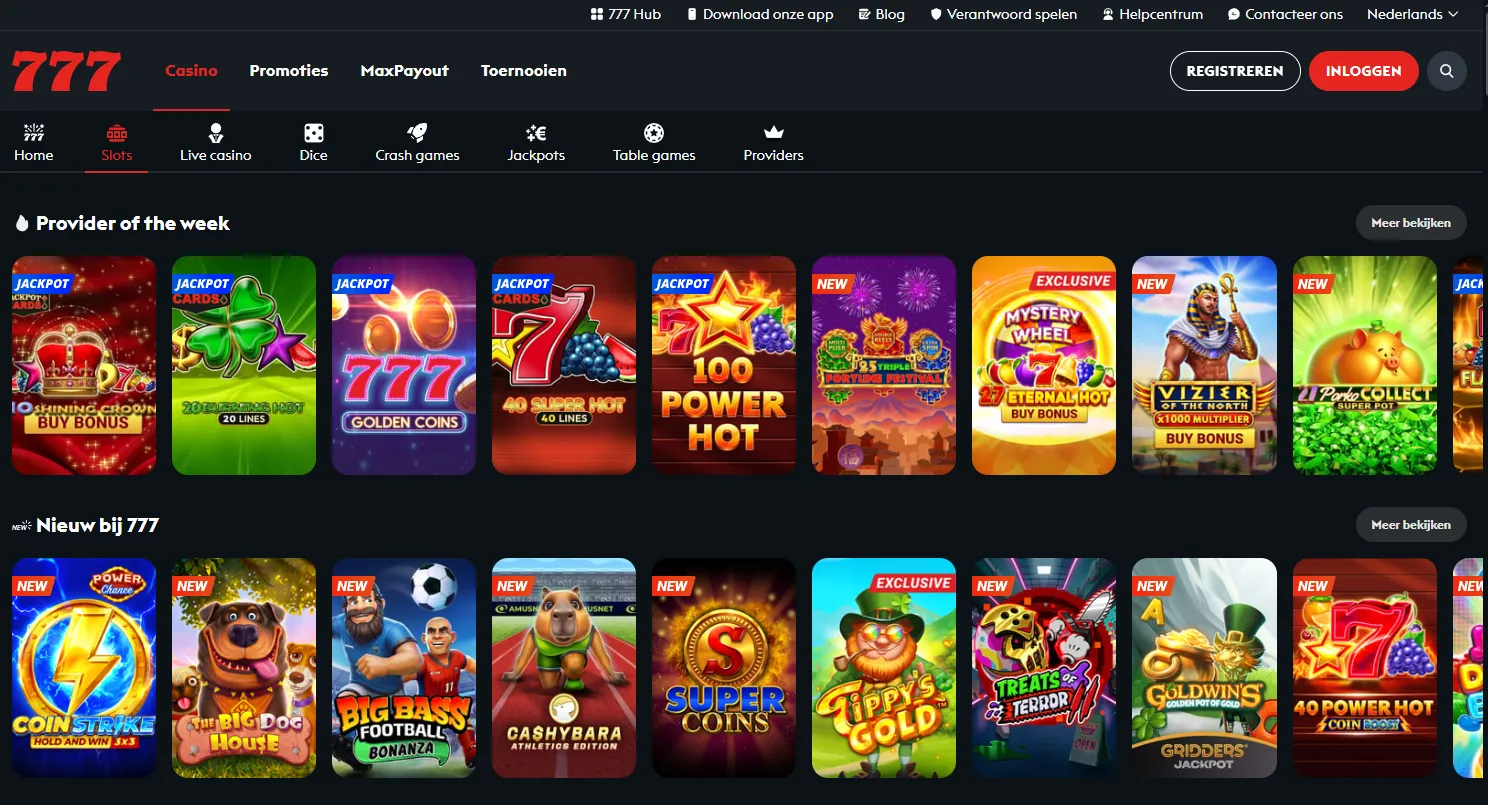Open the 100 Power Hot game tile
This screenshot has height=805, width=1488.
tap(724, 365)
